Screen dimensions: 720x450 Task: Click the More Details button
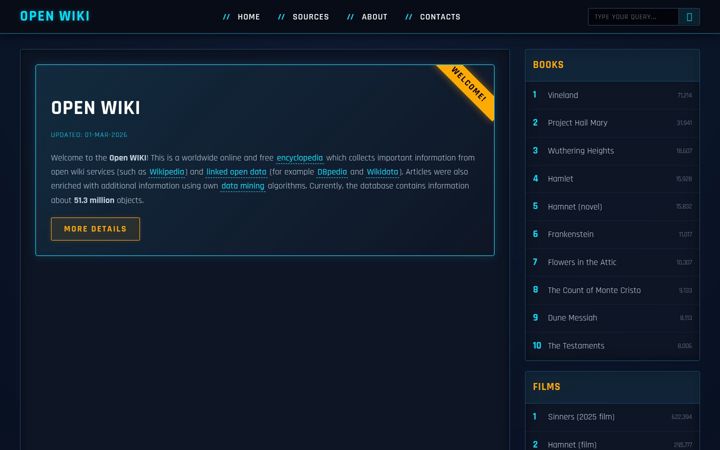tap(96, 229)
